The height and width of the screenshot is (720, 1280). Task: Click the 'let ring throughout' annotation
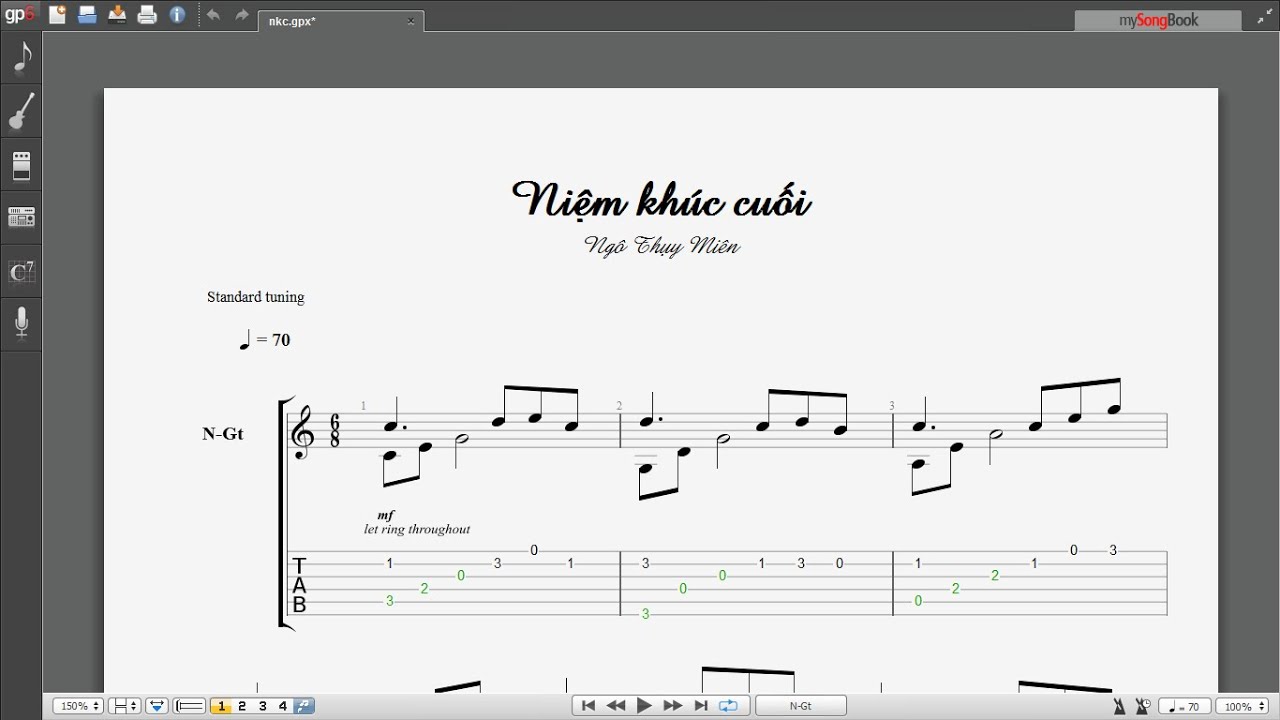[x=417, y=529]
